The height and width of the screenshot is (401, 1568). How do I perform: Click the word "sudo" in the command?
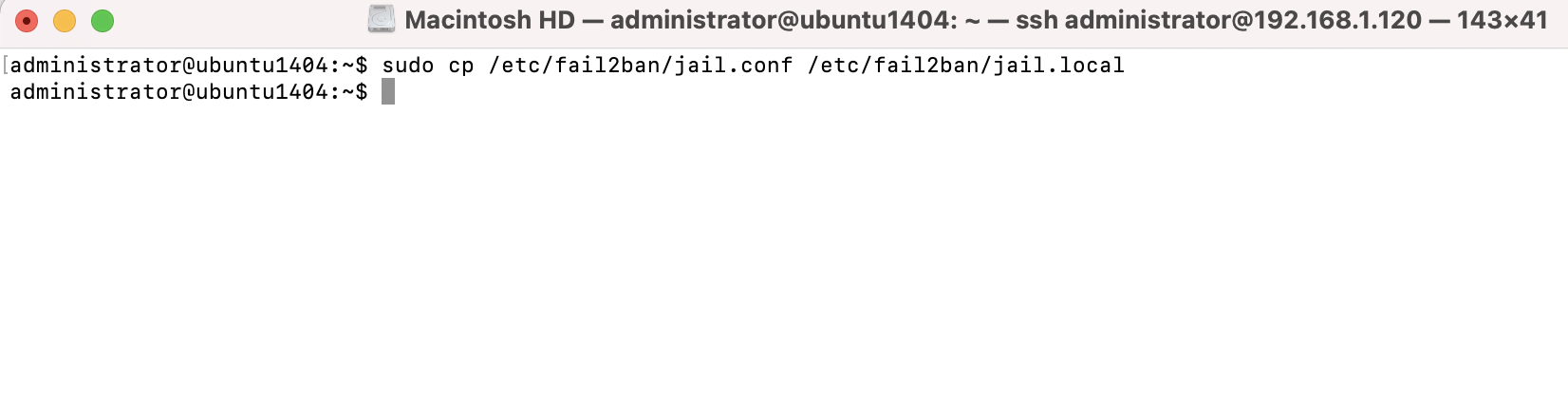(x=408, y=66)
